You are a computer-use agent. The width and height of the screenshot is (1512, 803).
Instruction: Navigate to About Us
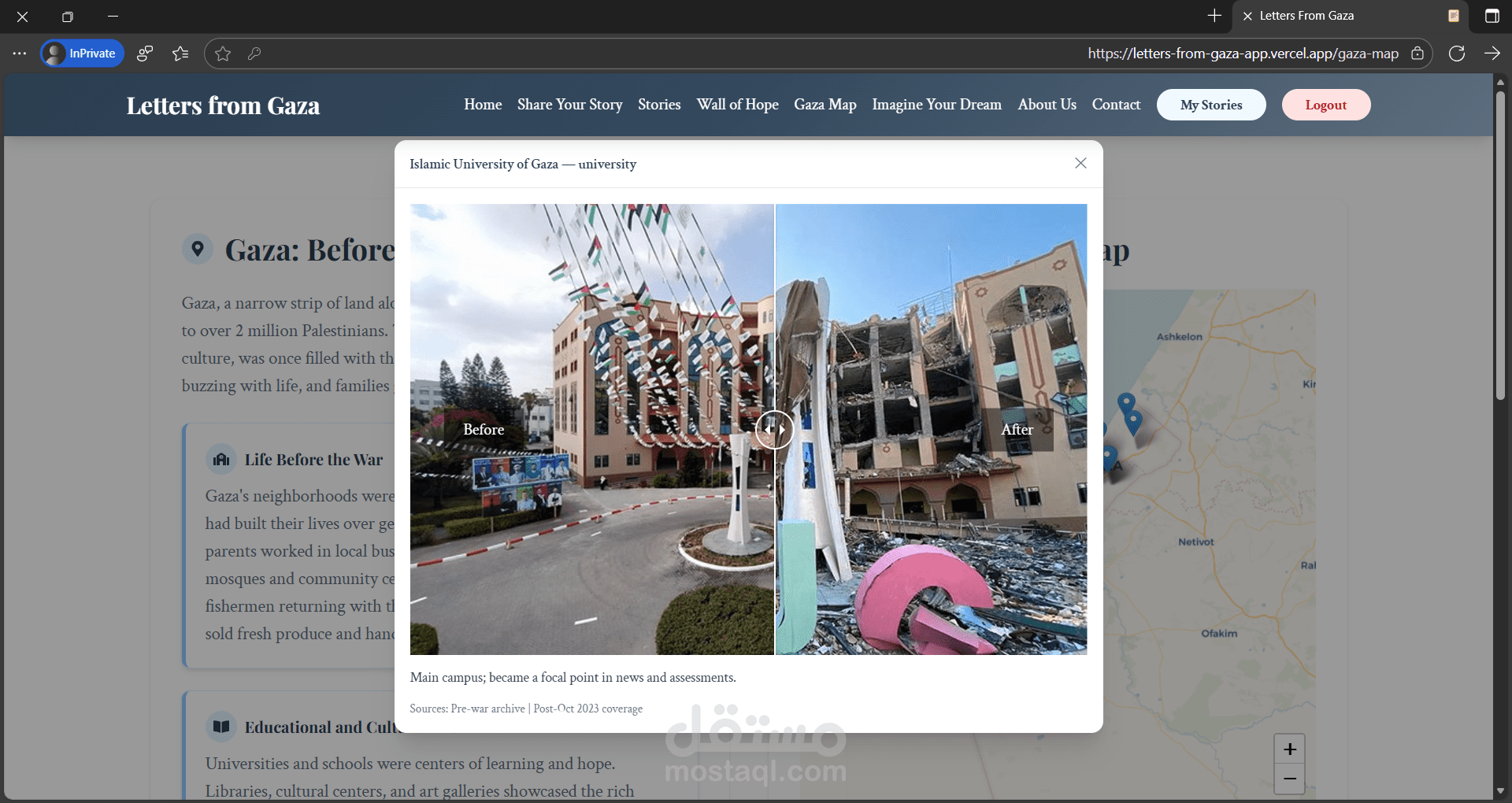1047,105
